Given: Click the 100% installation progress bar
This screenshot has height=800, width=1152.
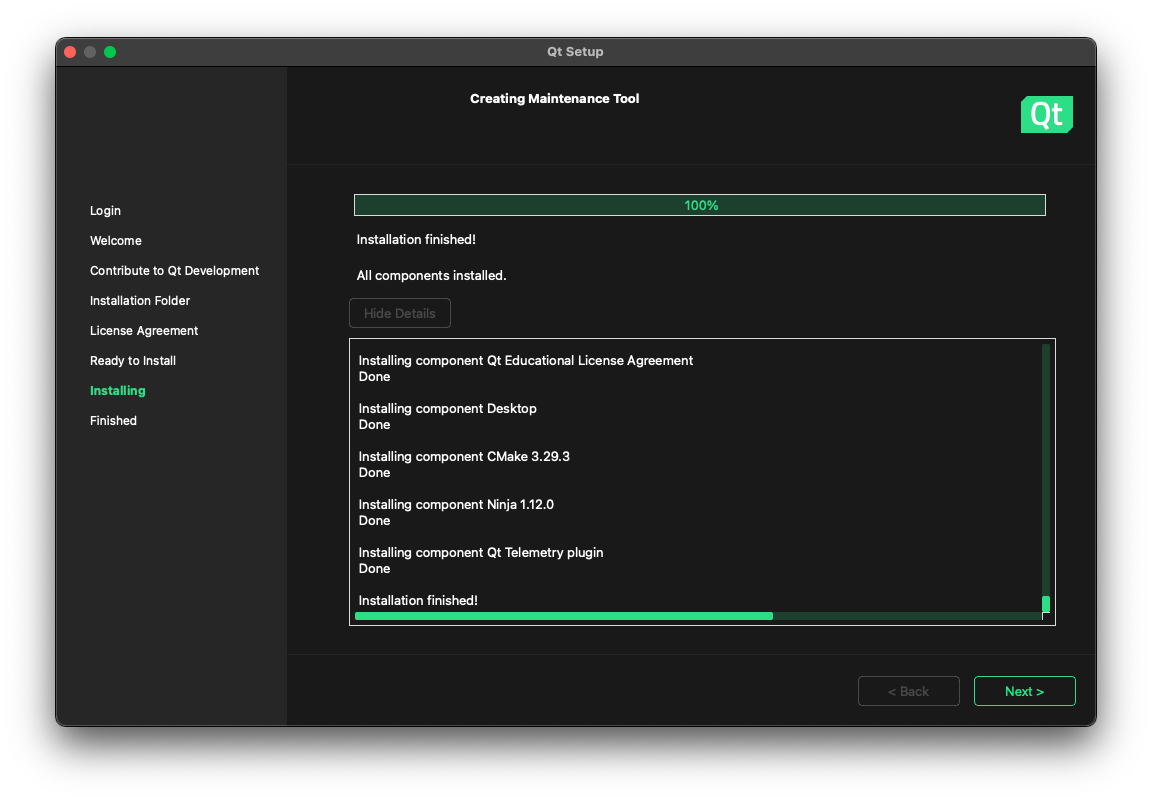Looking at the screenshot, I should click(x=699, y=205).
